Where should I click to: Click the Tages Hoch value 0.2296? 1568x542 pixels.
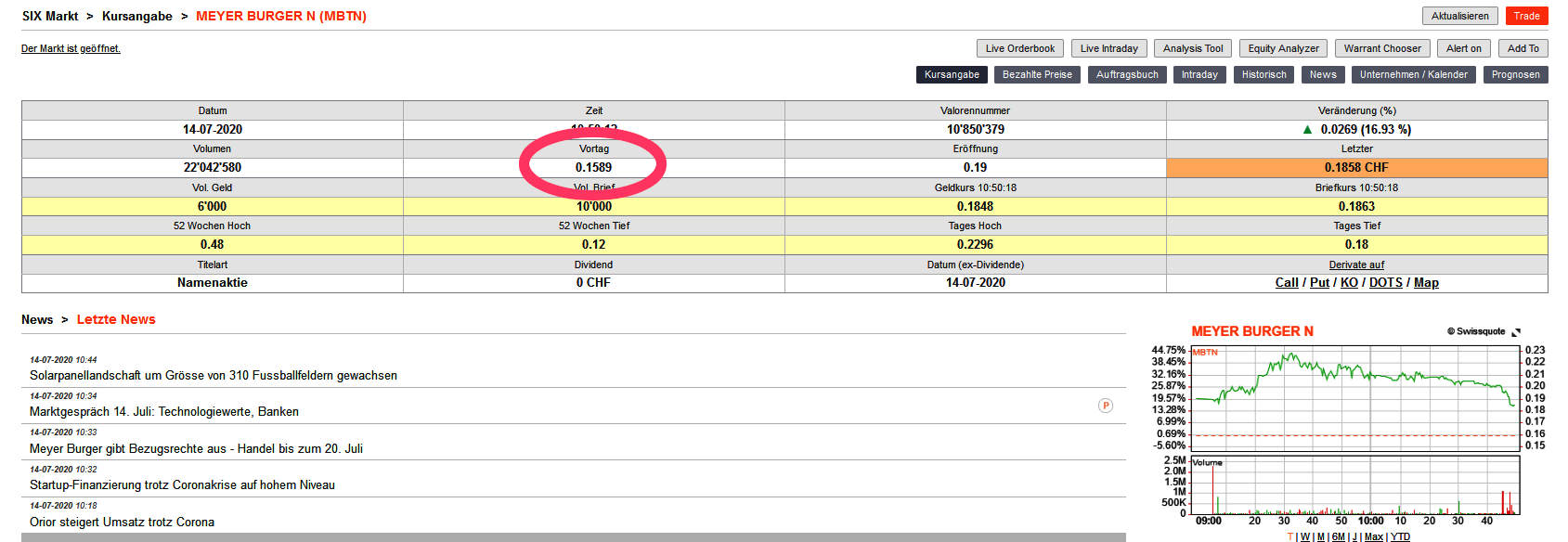tap(976, 244)
